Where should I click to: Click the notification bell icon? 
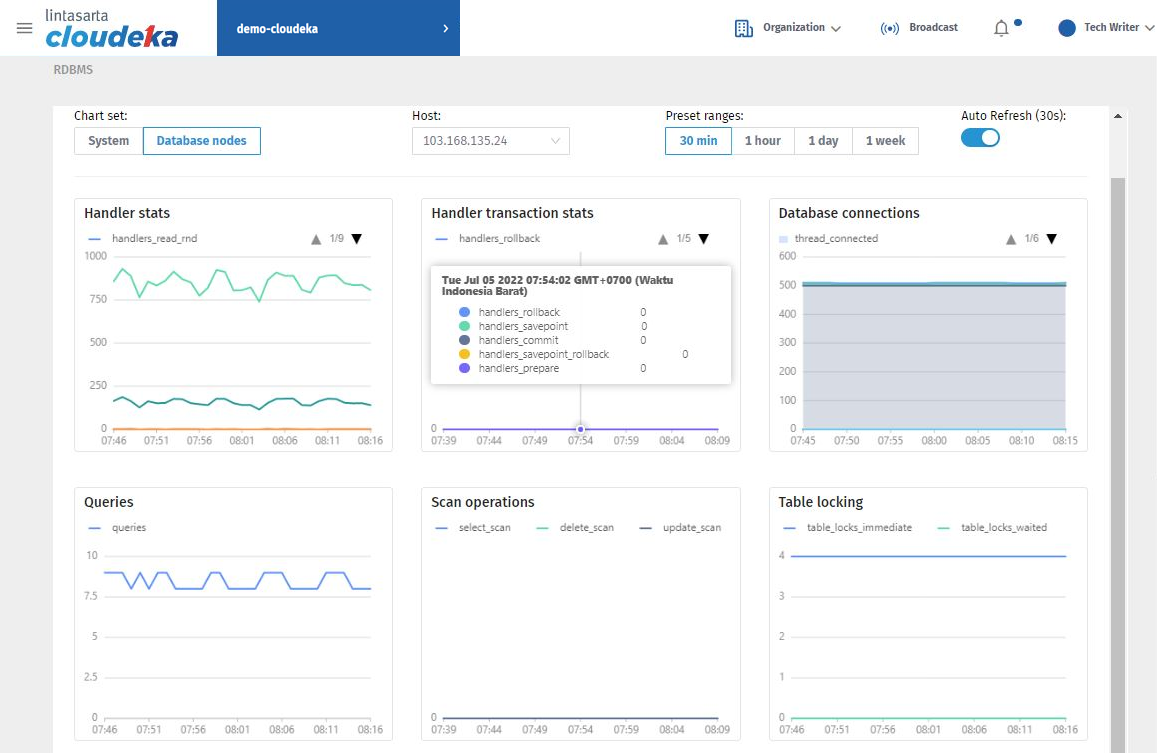1001,28
